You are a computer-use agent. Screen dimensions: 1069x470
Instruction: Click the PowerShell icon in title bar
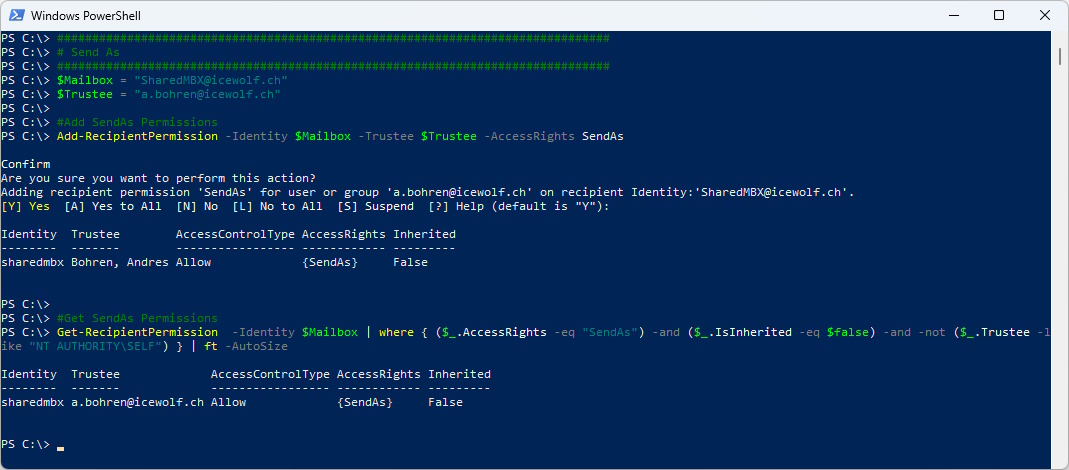click(17, 15)
